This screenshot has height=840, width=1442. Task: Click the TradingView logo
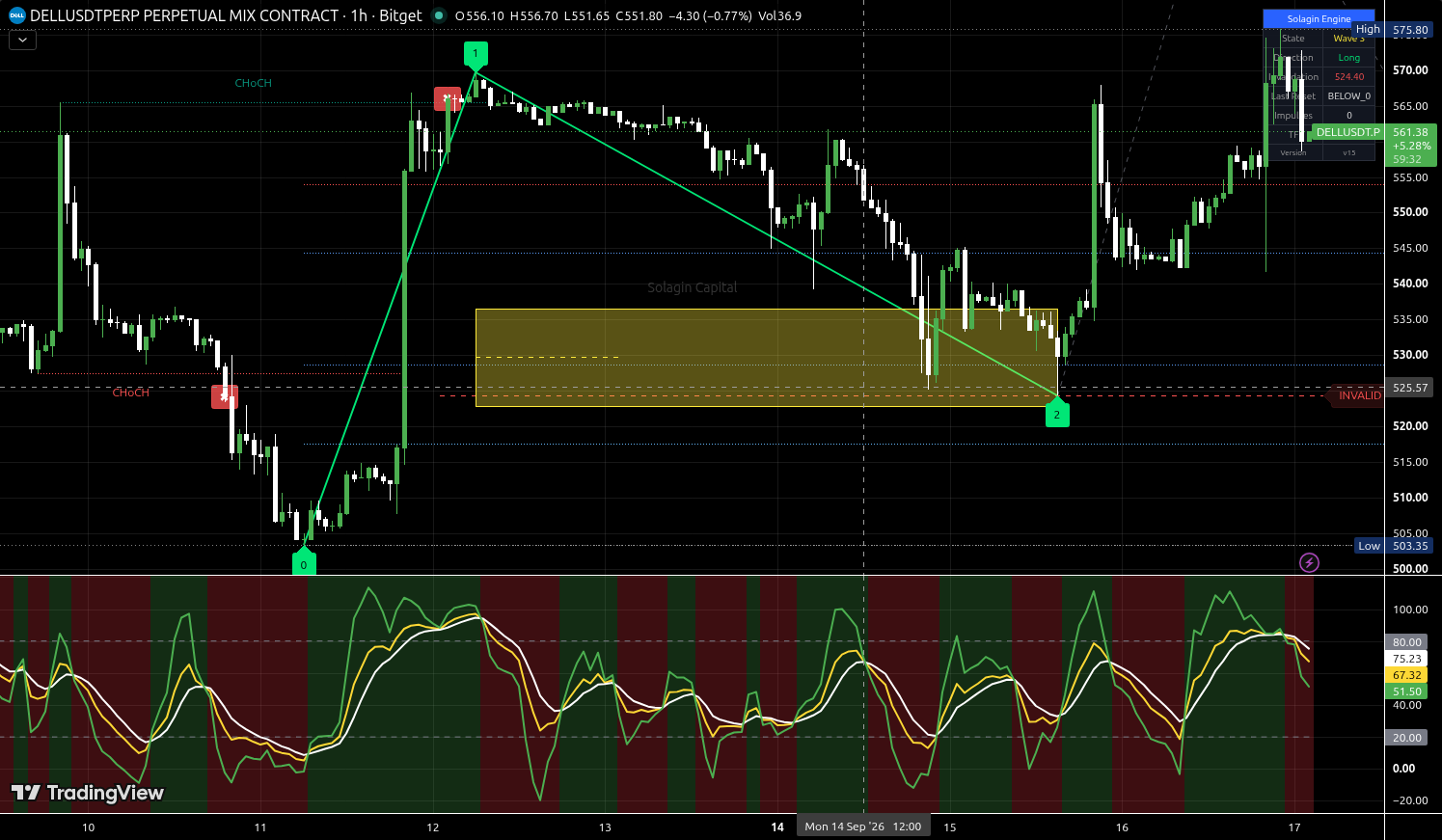[x=88, y=793]
